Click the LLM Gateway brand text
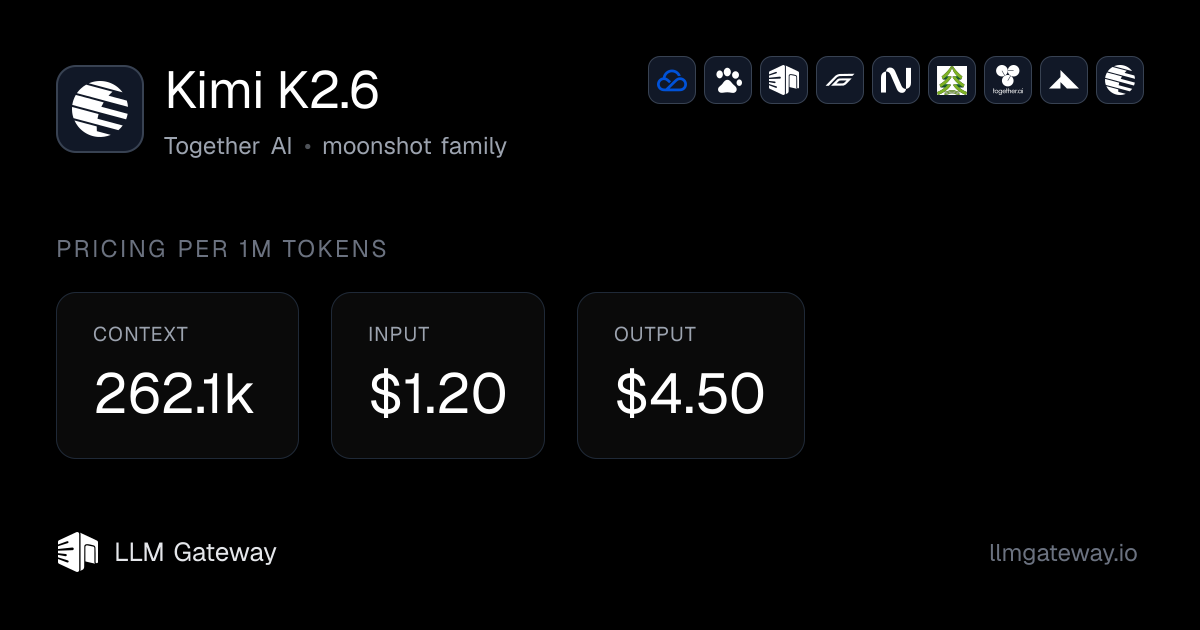 coord(195,552)
